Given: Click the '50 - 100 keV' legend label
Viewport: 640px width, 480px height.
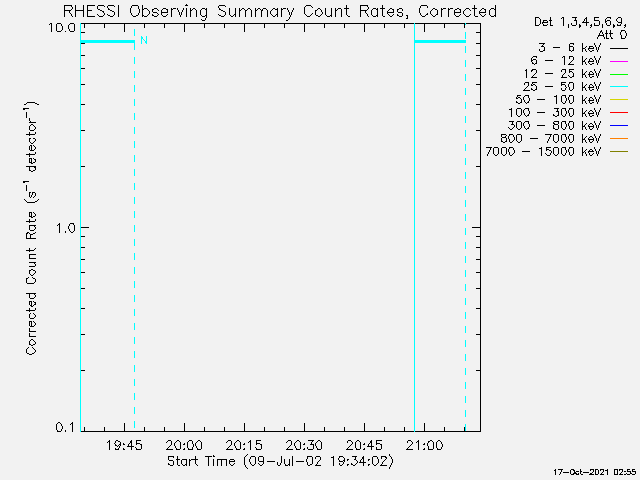Looking at the screenshot, I should coord(558,100).
